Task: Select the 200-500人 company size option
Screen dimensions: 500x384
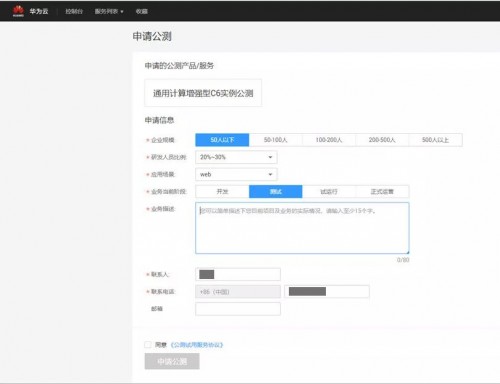Action: pyautogui.click(x=382, y=140)
